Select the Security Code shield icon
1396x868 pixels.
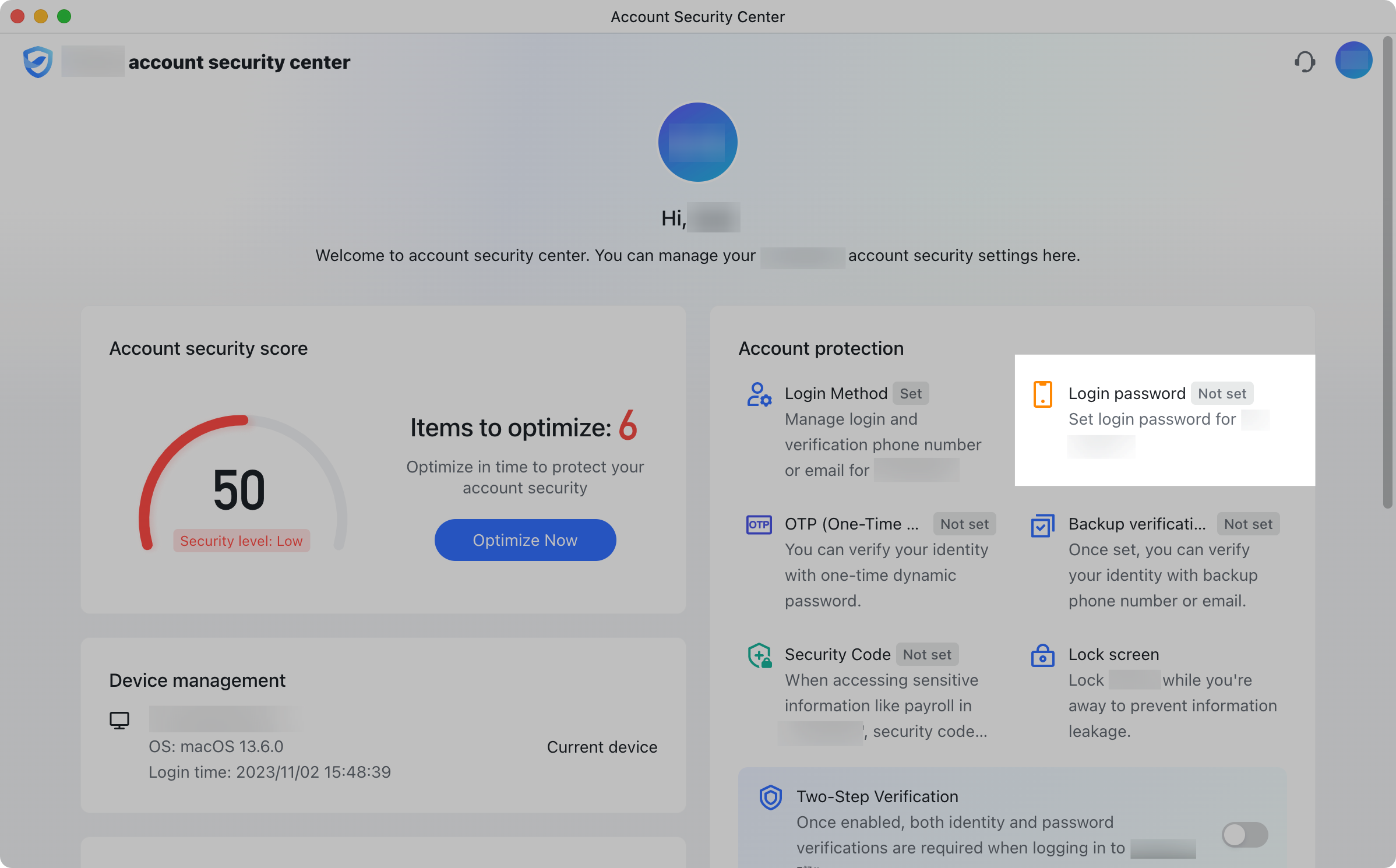759,655
